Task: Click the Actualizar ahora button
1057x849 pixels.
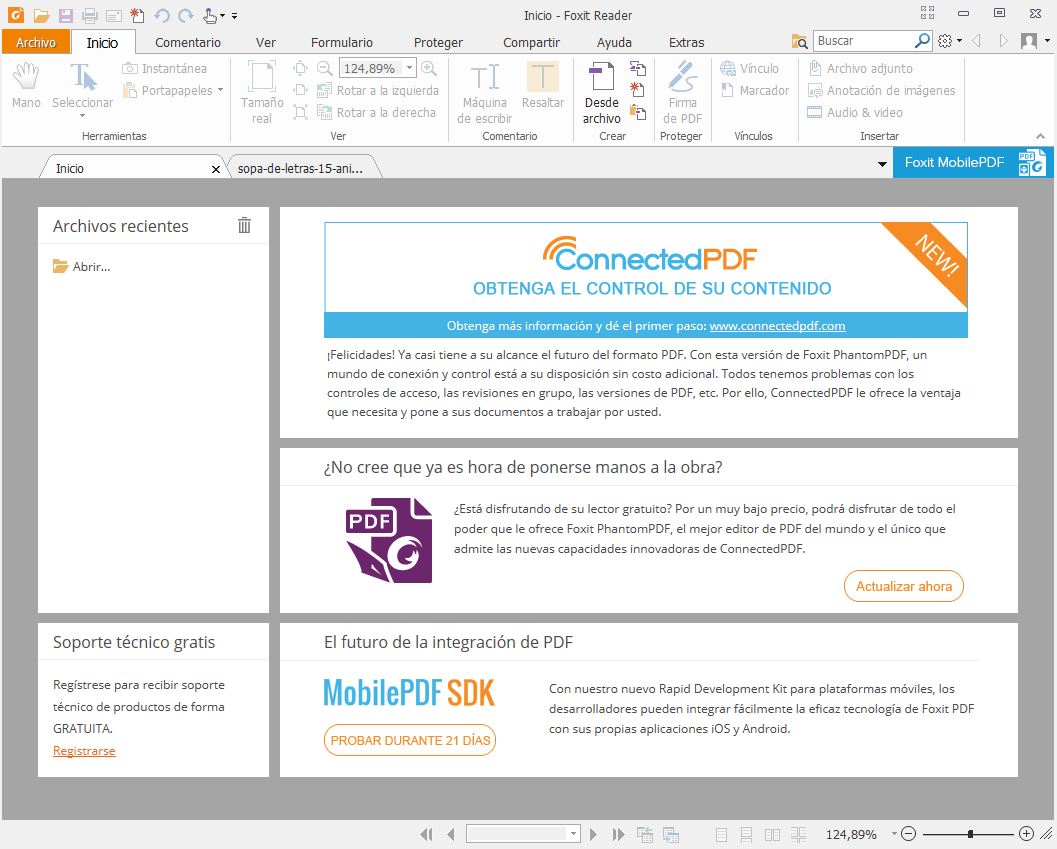Action: click(x=903, y=586)
